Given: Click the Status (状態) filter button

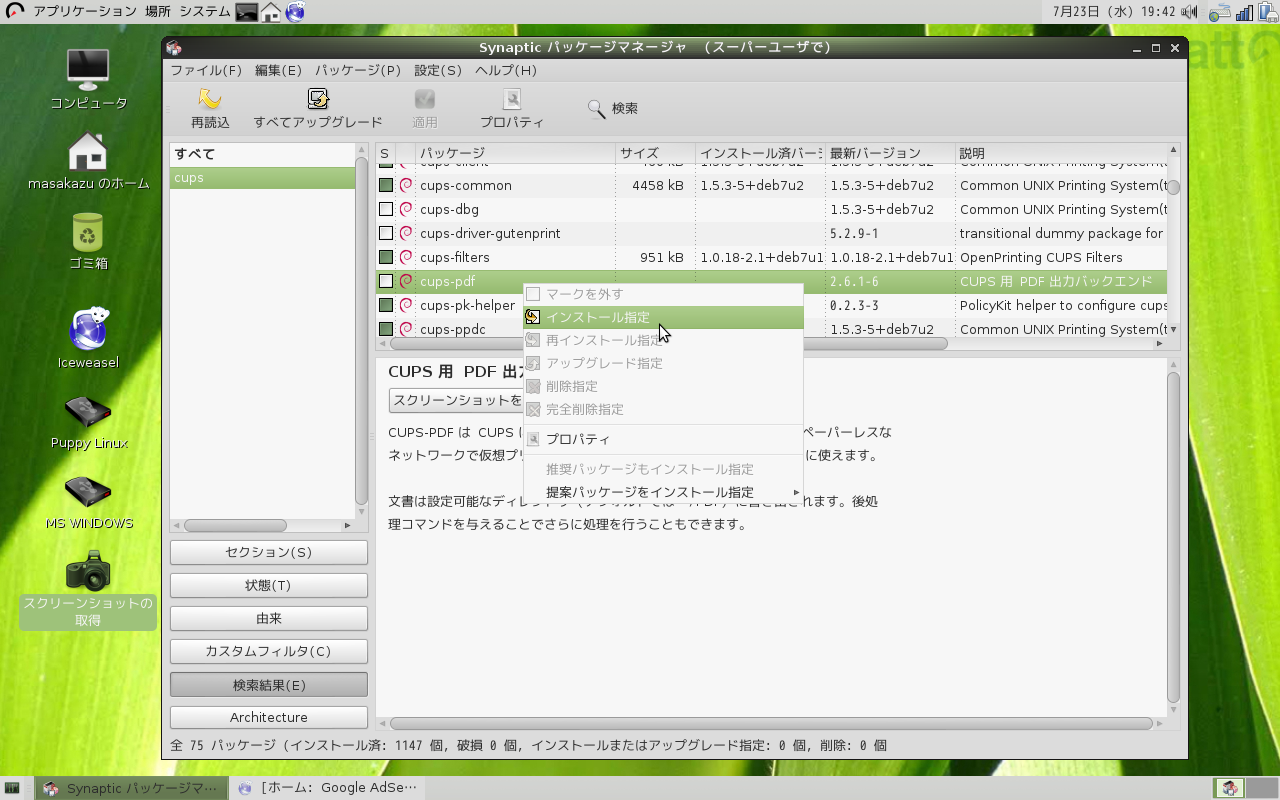Looking at the screenshot, I should click(269, 585).
